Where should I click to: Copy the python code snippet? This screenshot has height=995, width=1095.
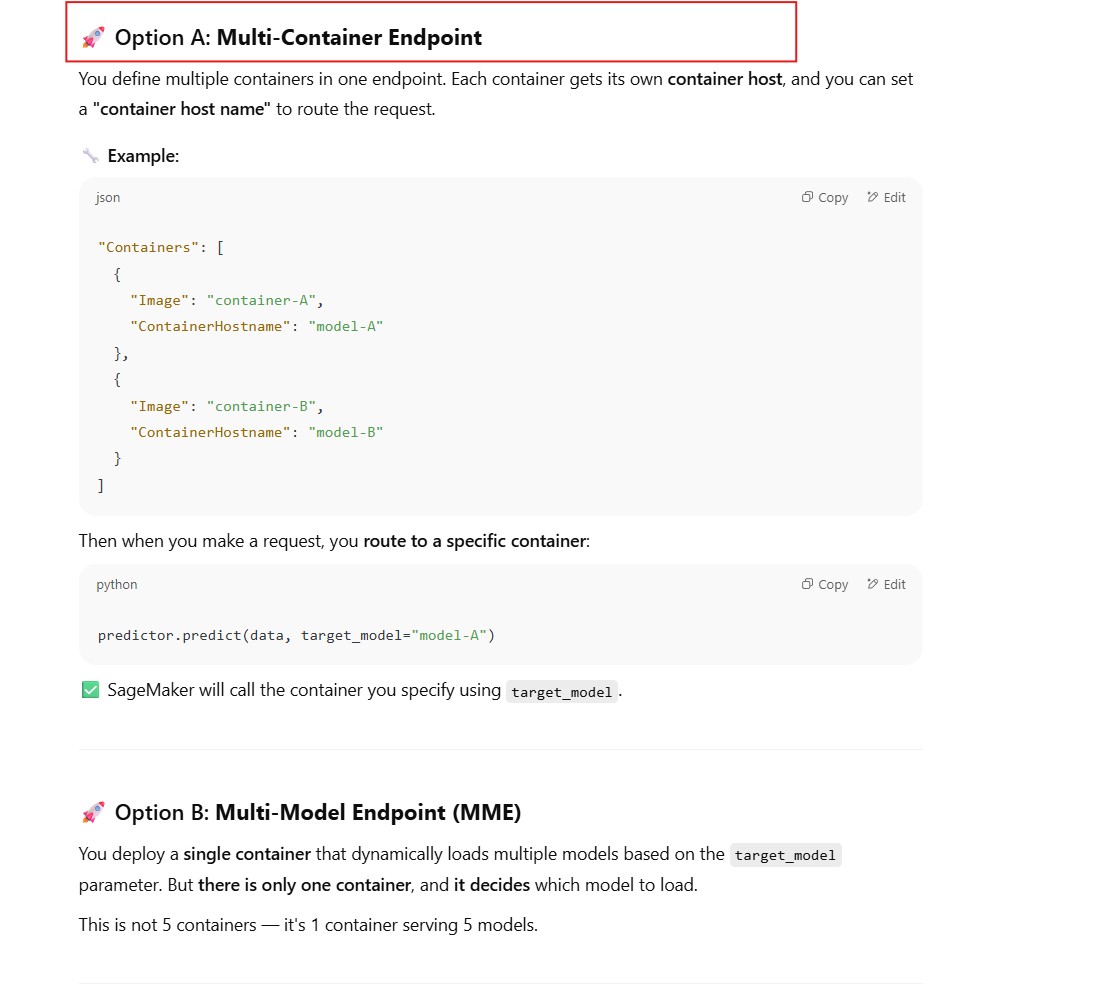(825, 585)
